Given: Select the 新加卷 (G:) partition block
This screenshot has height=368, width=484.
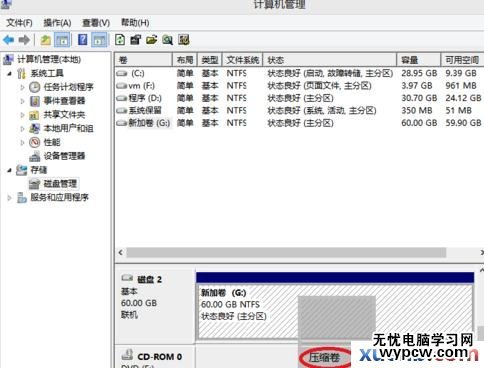Looking at the screenshot, I should click(335, 311).
